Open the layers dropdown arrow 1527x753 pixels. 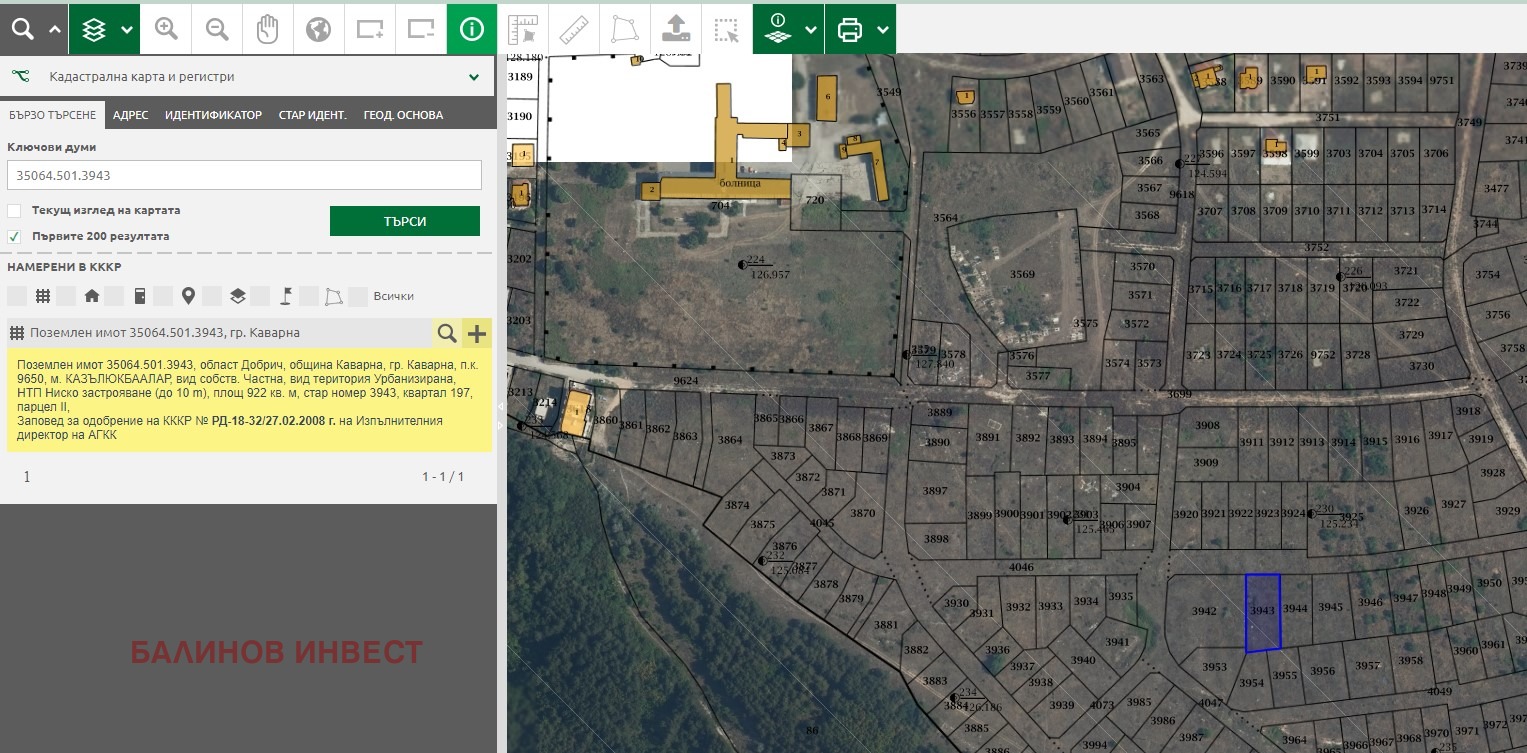(x=127, y=30)
